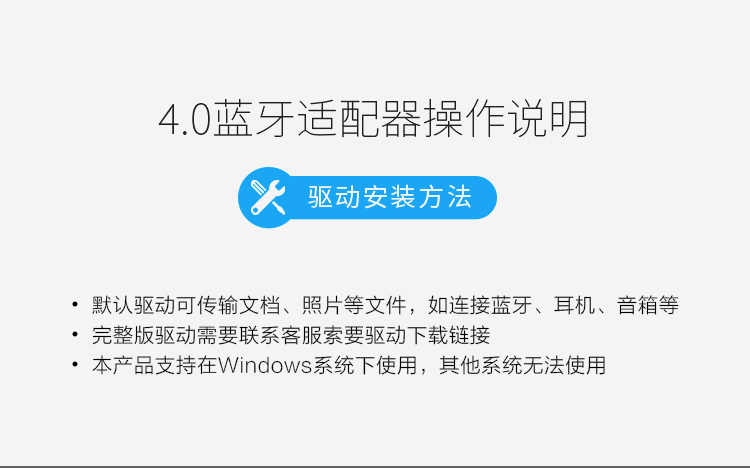Click the line starting 默认驱动可传输文档
Screen dimensions: 750x468
pos(385,305)
